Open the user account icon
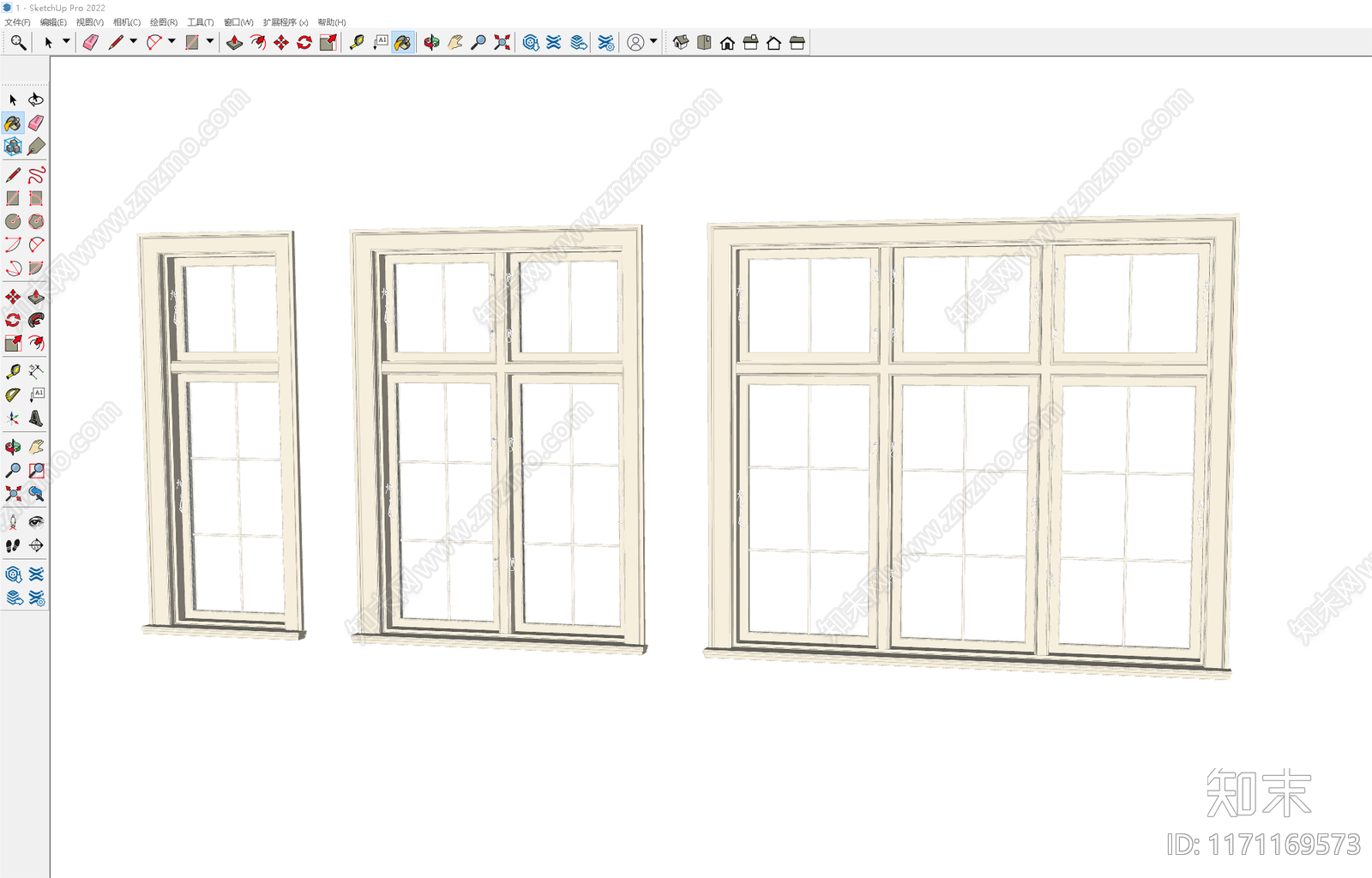Viewport: 1372px width, 878px height. [635, 42]
